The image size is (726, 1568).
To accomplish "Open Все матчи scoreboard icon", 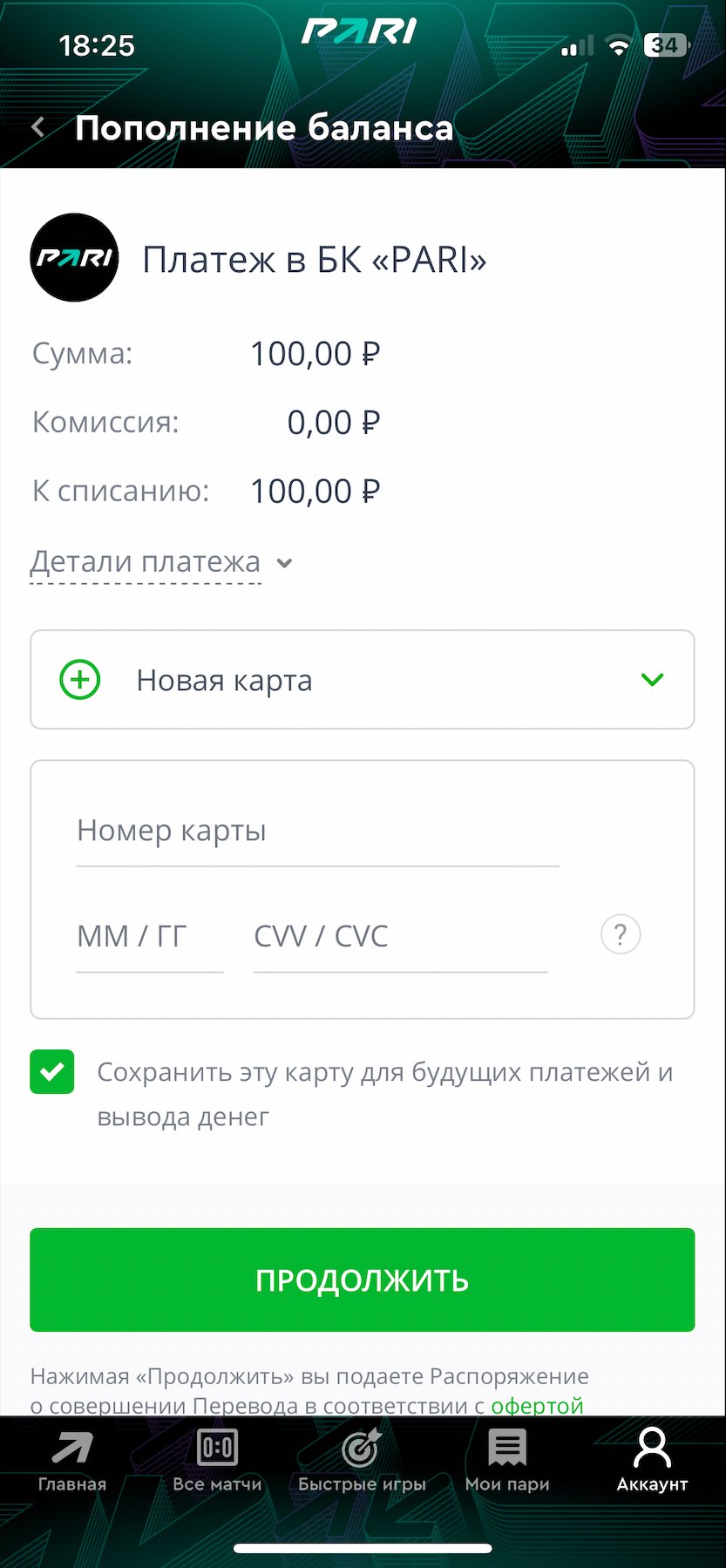I will click(x=217, y=1449).
